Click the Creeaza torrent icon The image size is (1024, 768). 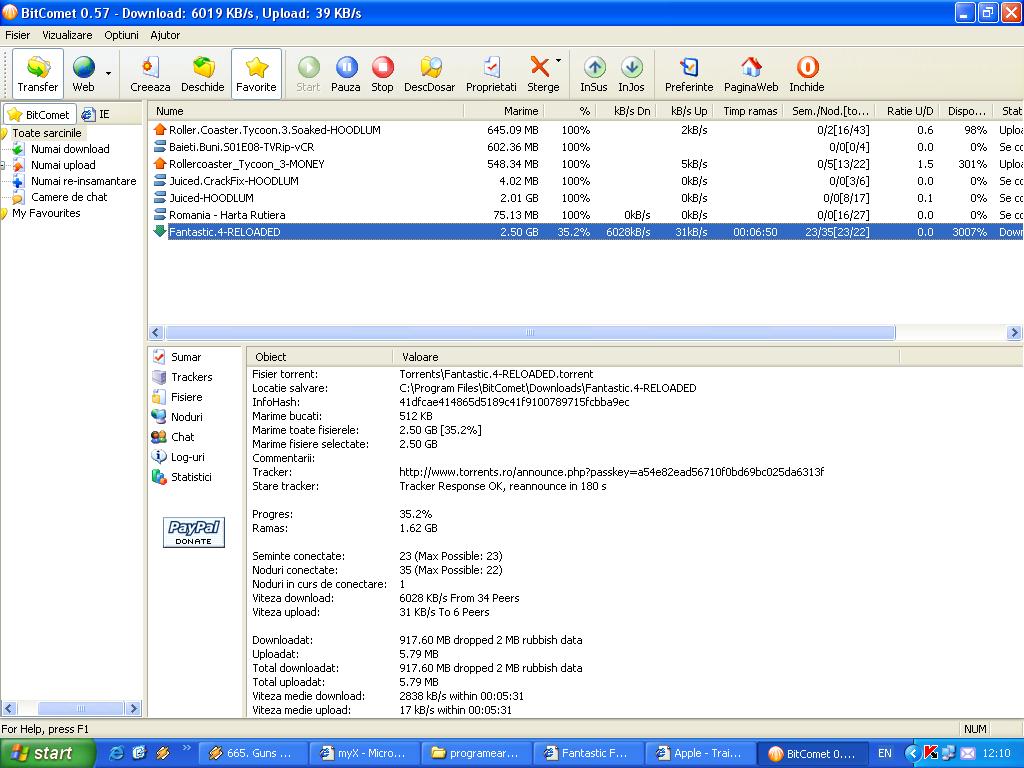[150, 74]
